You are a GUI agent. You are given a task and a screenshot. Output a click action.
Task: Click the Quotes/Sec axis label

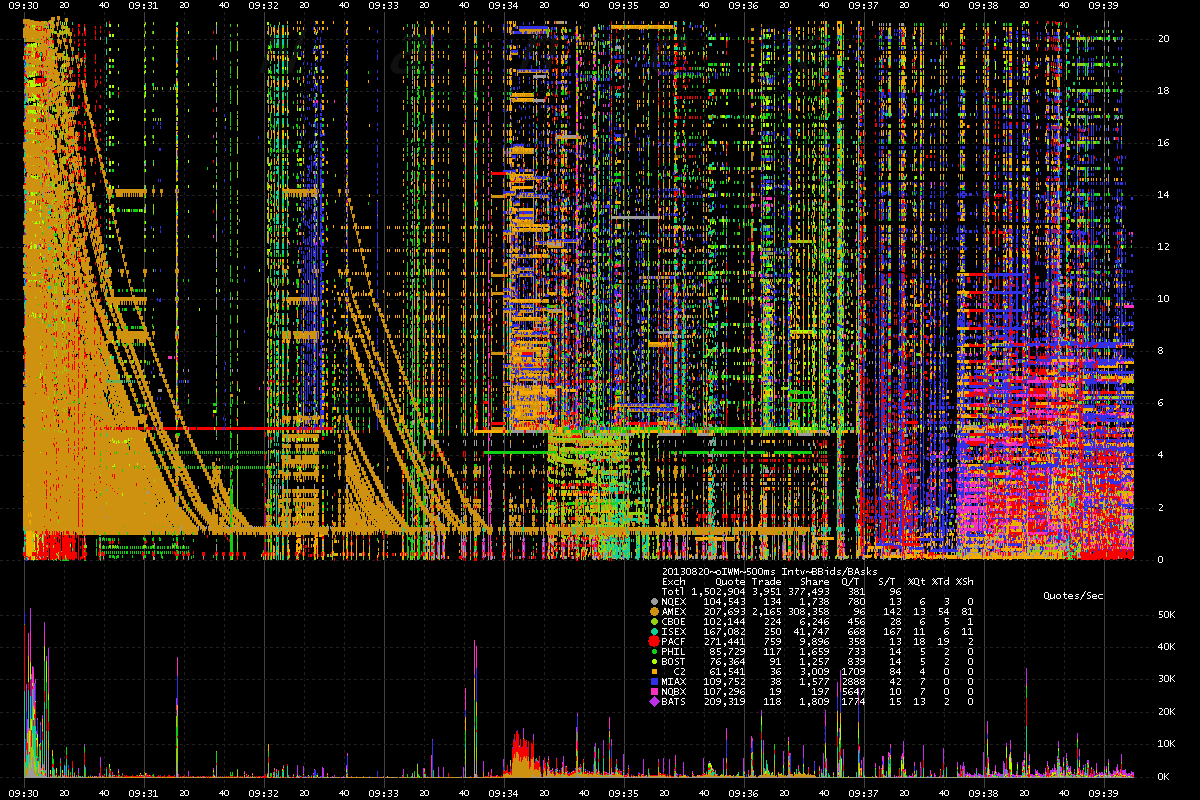(1073, 596)
